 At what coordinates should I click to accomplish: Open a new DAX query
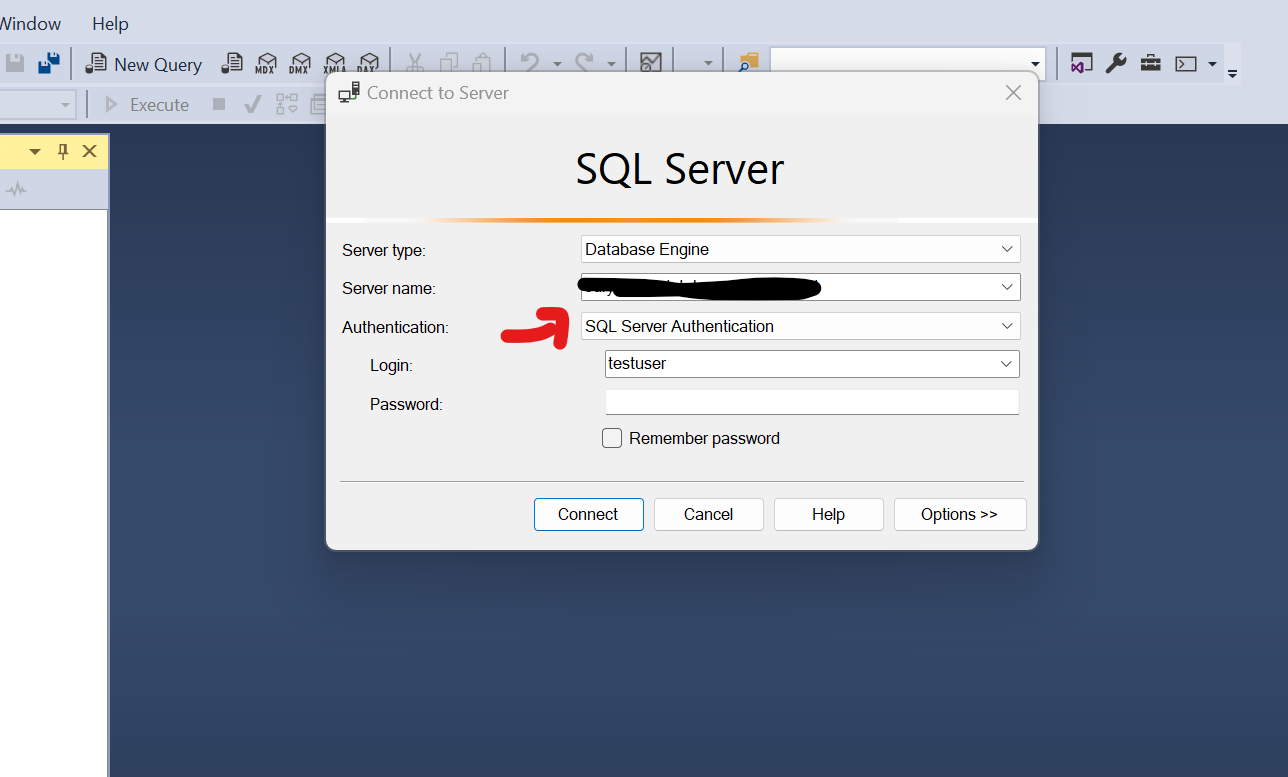(369, 64)
